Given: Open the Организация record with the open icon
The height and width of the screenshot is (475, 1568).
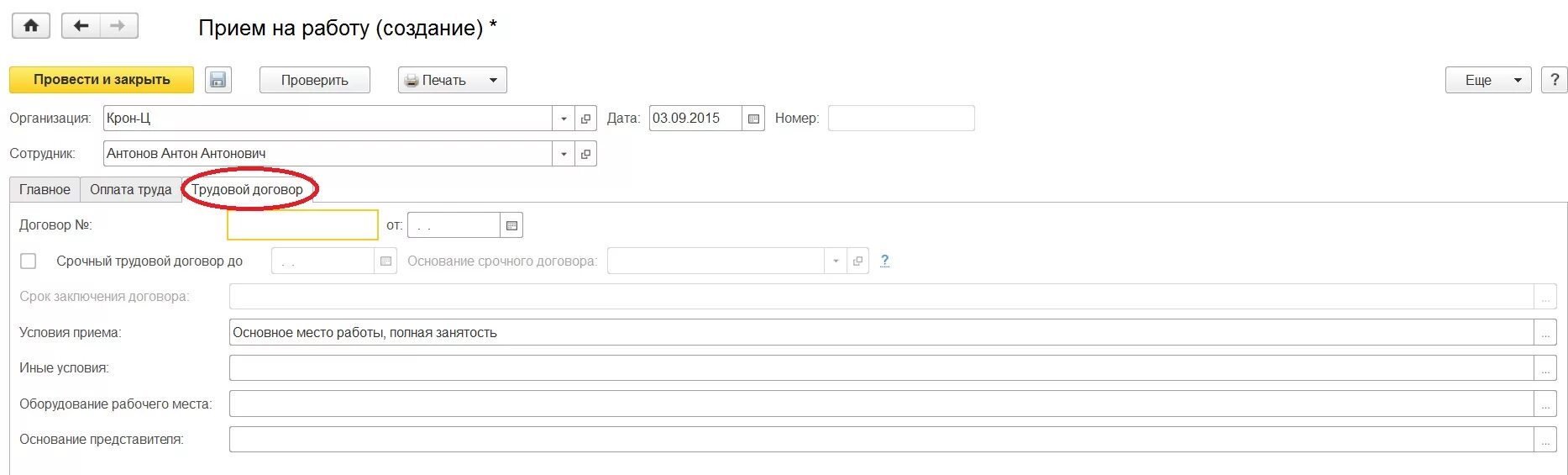Looking at the screenshot, I should (x=586, y=119).
